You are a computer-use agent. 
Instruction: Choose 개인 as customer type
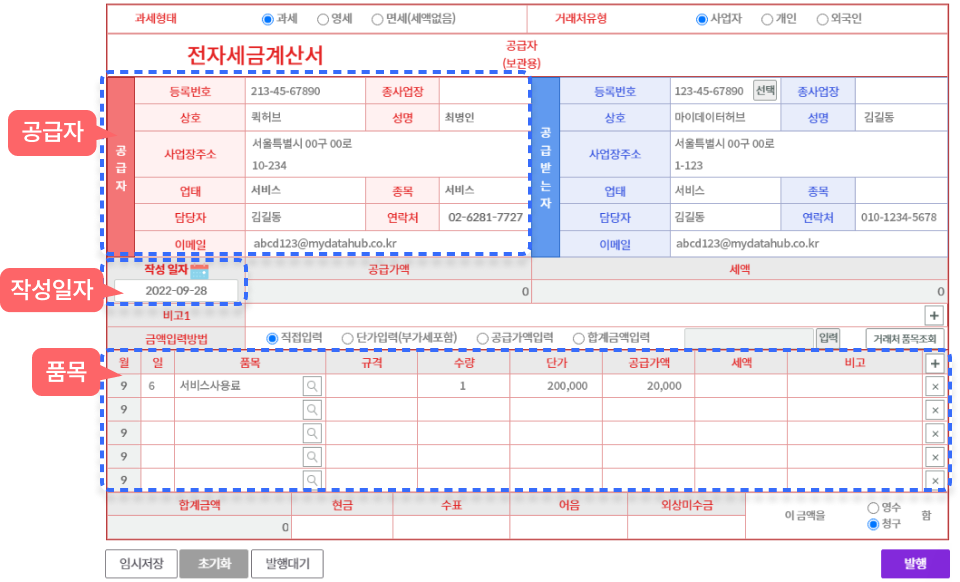pyautogui.click(x=767, y=20)
